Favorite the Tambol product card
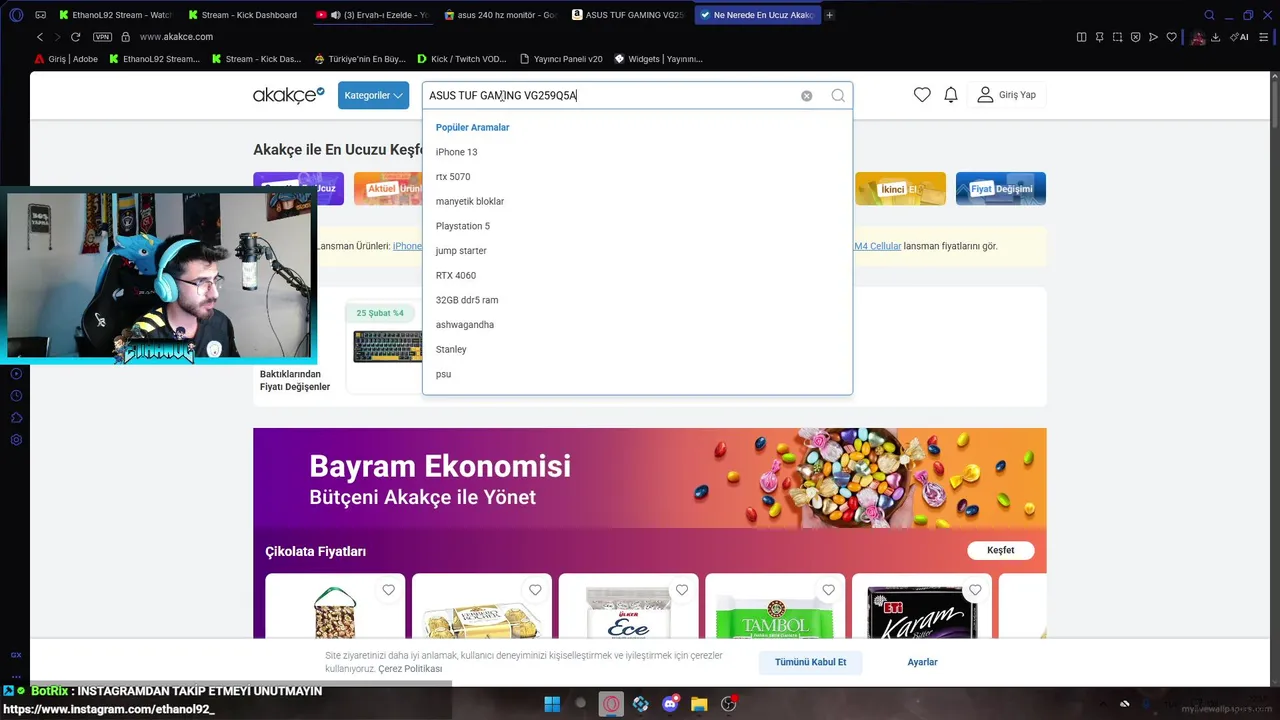This screenshot has width=1280, height=720. click(x=828, y=590)
